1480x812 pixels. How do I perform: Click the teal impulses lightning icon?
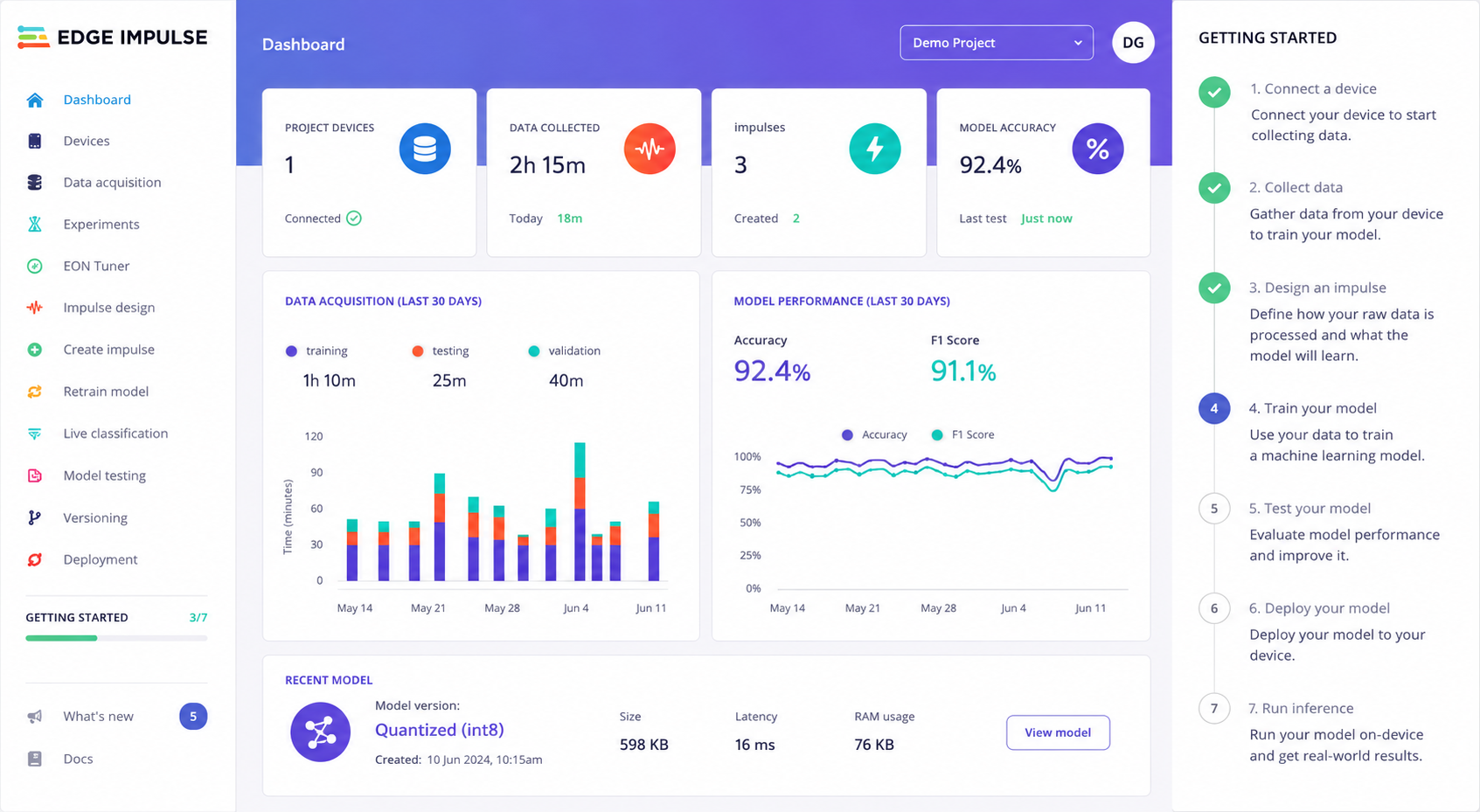875,149
